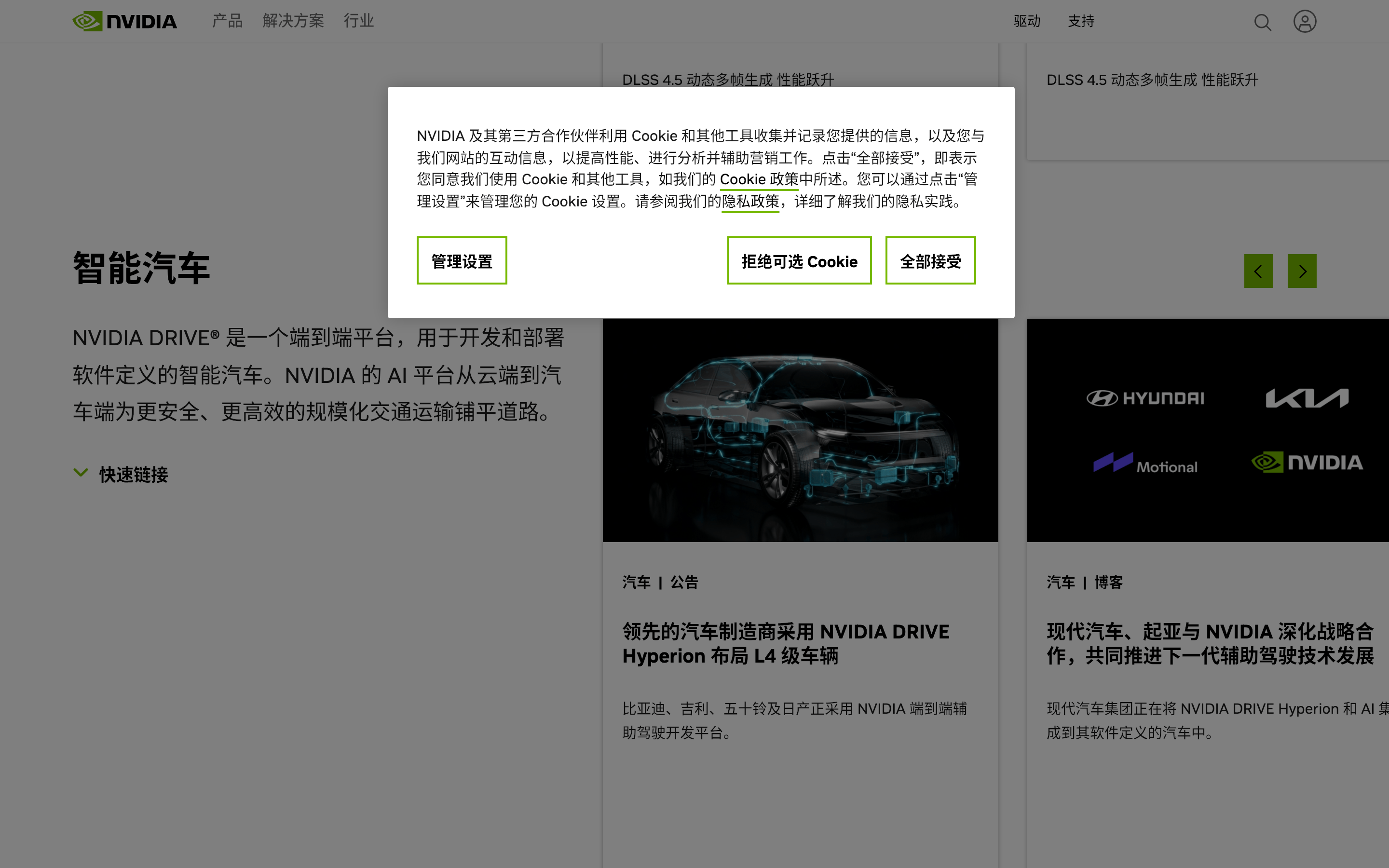Viewport: 1389px width, 868px height.
Task: Click the 管理设置 button
Action: [462, 260]
